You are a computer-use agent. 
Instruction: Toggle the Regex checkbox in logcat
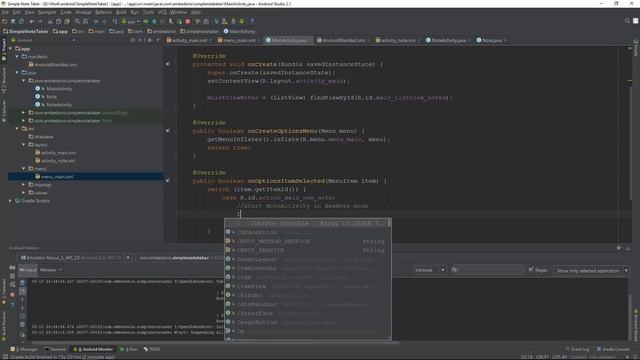coord(531,270)
